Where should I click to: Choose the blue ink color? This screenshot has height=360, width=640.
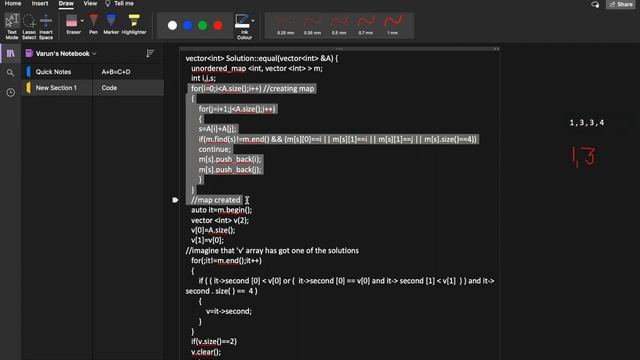(187, 25)
